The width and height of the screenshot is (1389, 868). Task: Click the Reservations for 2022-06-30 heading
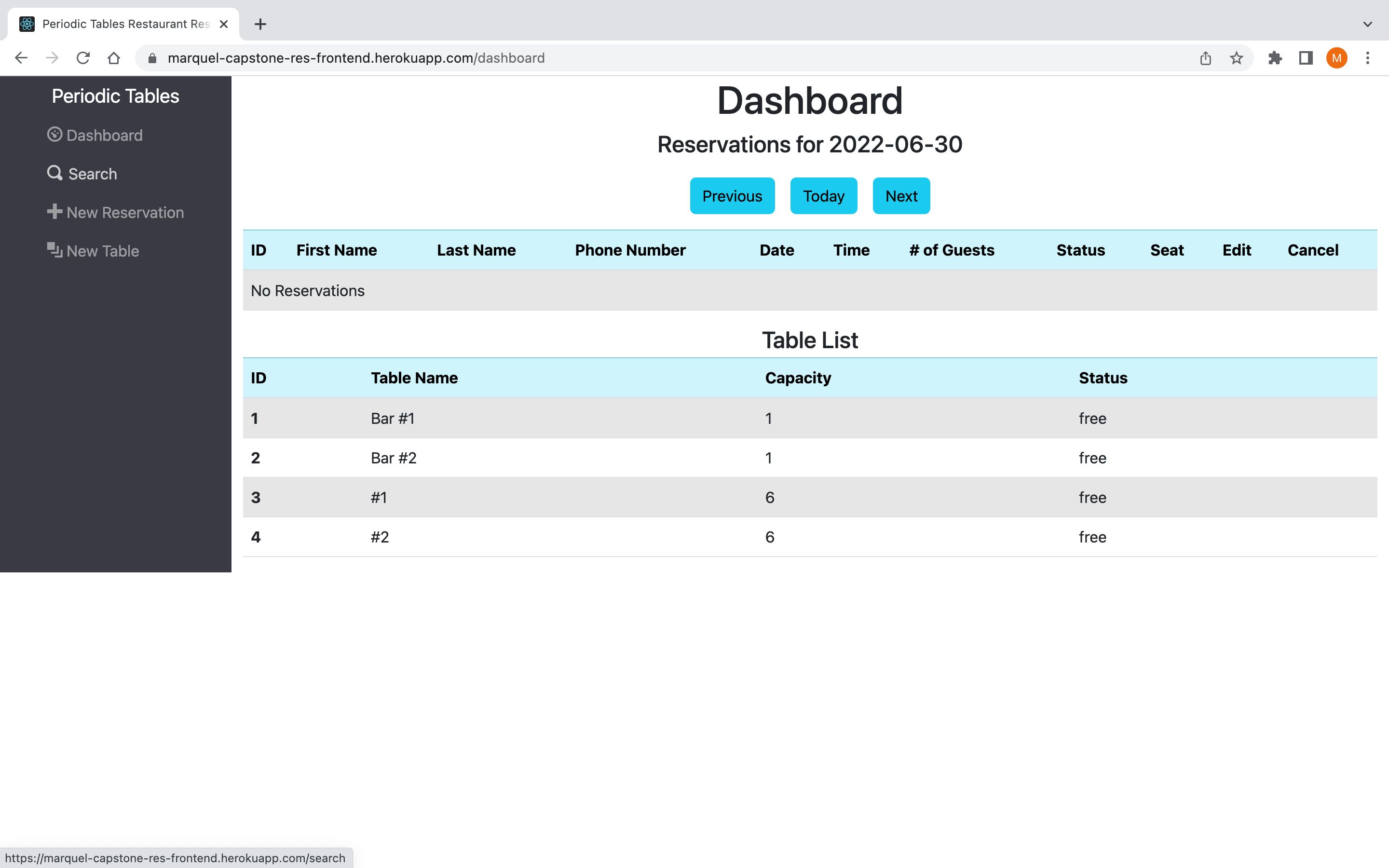(810, 144)
